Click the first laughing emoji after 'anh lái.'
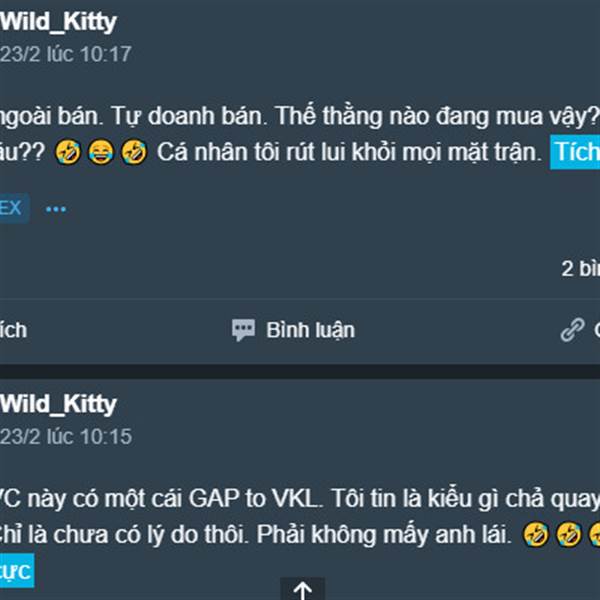The width and height of the screenshot is (600, 600). click(x=536, y=534)
